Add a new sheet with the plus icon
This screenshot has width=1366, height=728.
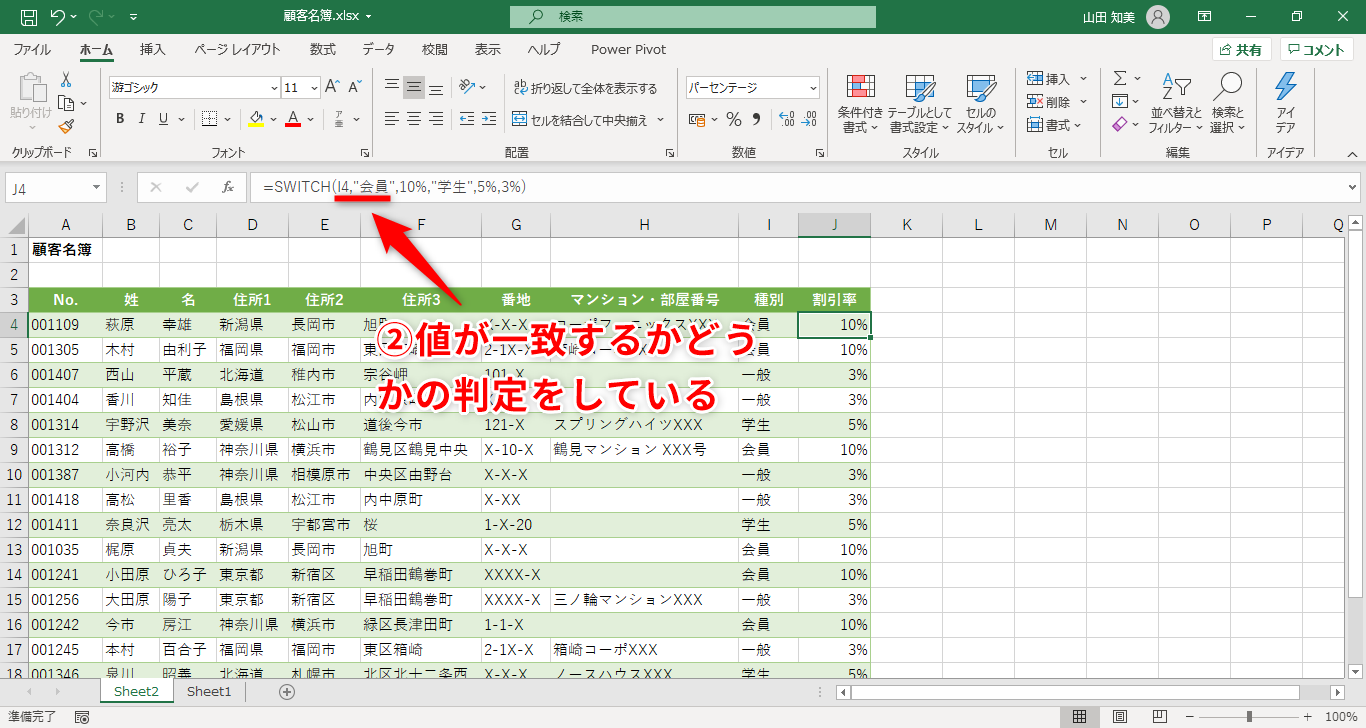pos(287,692)
